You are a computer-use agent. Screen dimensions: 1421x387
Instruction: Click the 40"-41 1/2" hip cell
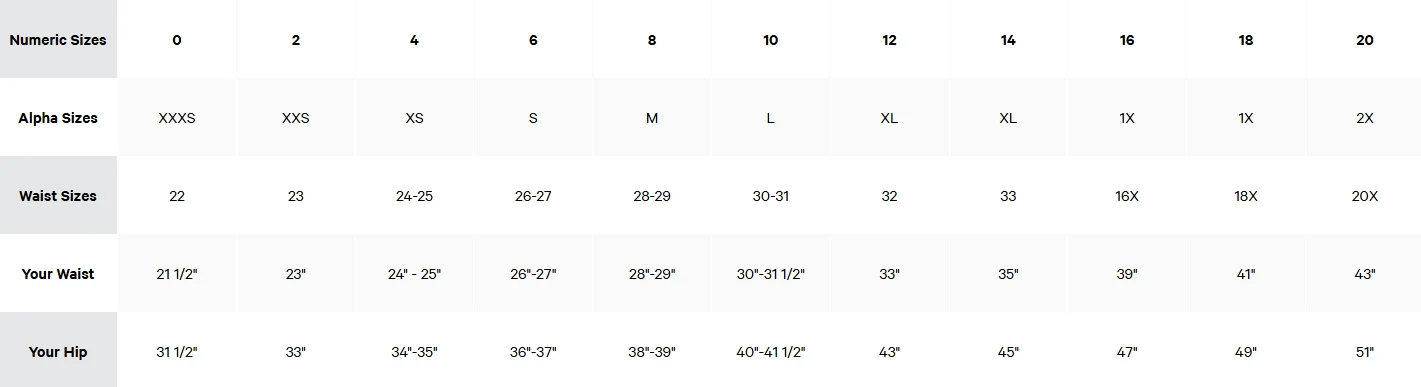(770, 352)
